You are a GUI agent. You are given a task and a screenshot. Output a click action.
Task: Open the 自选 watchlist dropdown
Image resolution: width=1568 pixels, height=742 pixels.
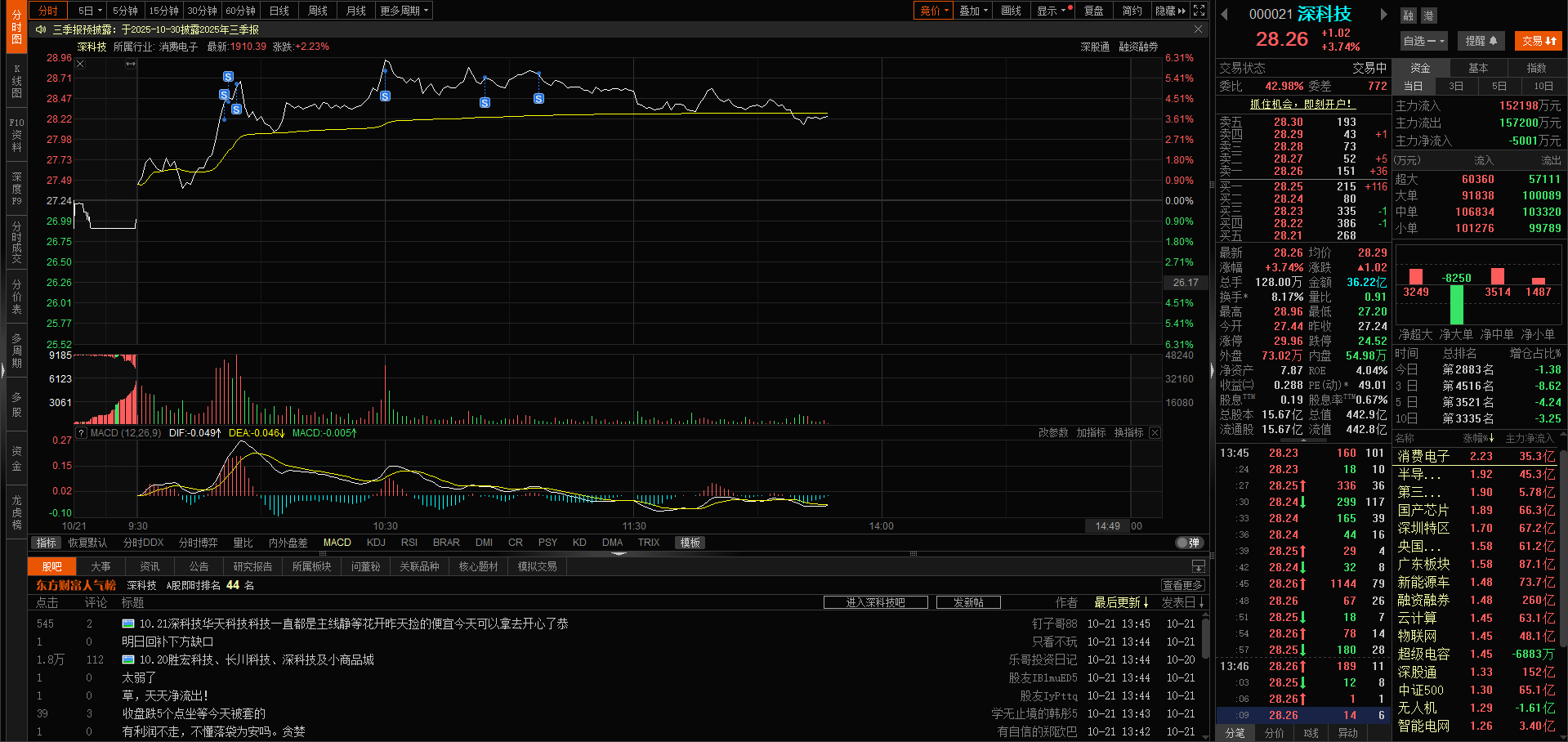pos(1424,41)
